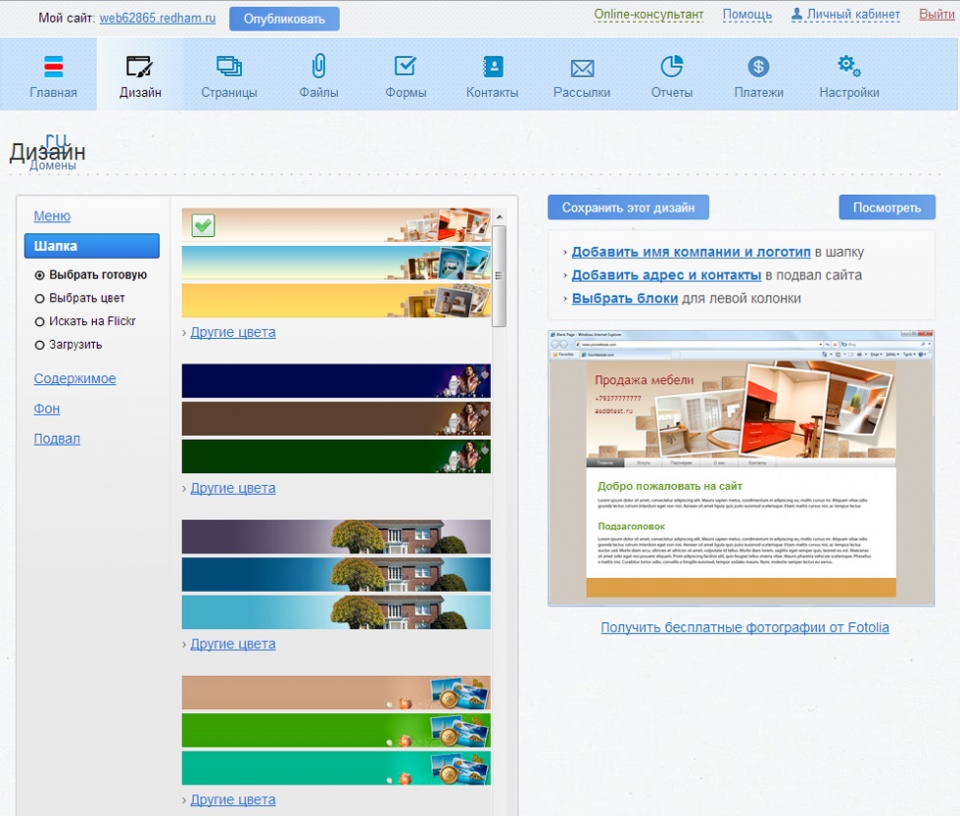960x816 pixels.
Task: Open the Содержимое design section
Action: (75, 379)
